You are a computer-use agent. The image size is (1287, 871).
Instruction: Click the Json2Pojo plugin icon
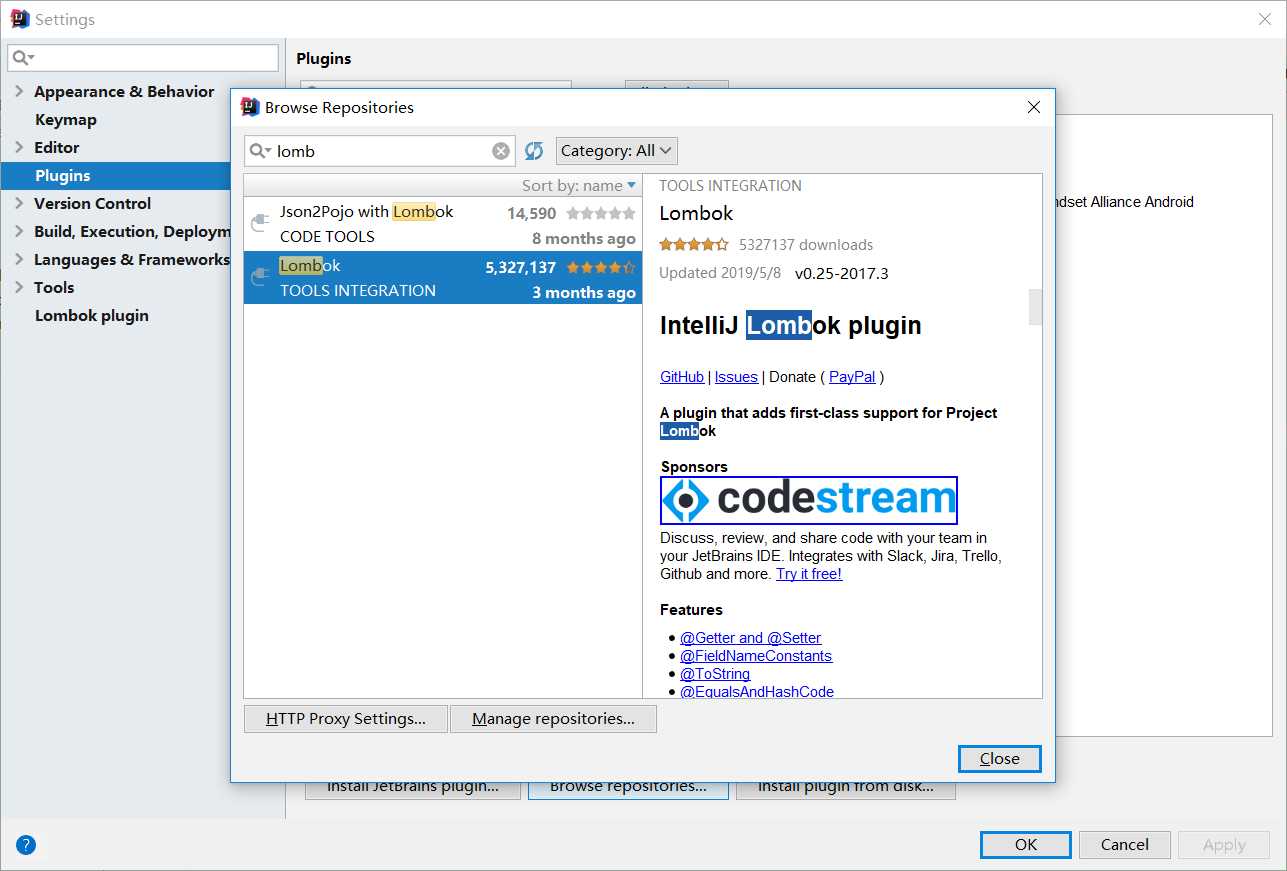click(x=260, y=224)
